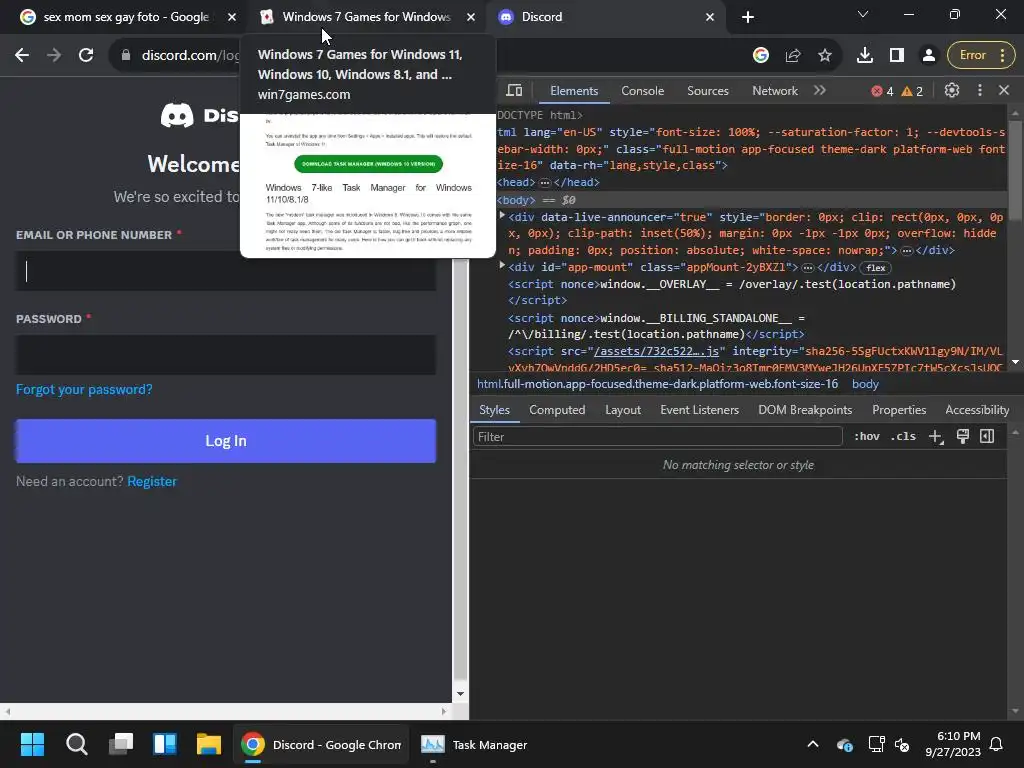
Task: Open Task View on taskbar
Action: coord(121,744)
